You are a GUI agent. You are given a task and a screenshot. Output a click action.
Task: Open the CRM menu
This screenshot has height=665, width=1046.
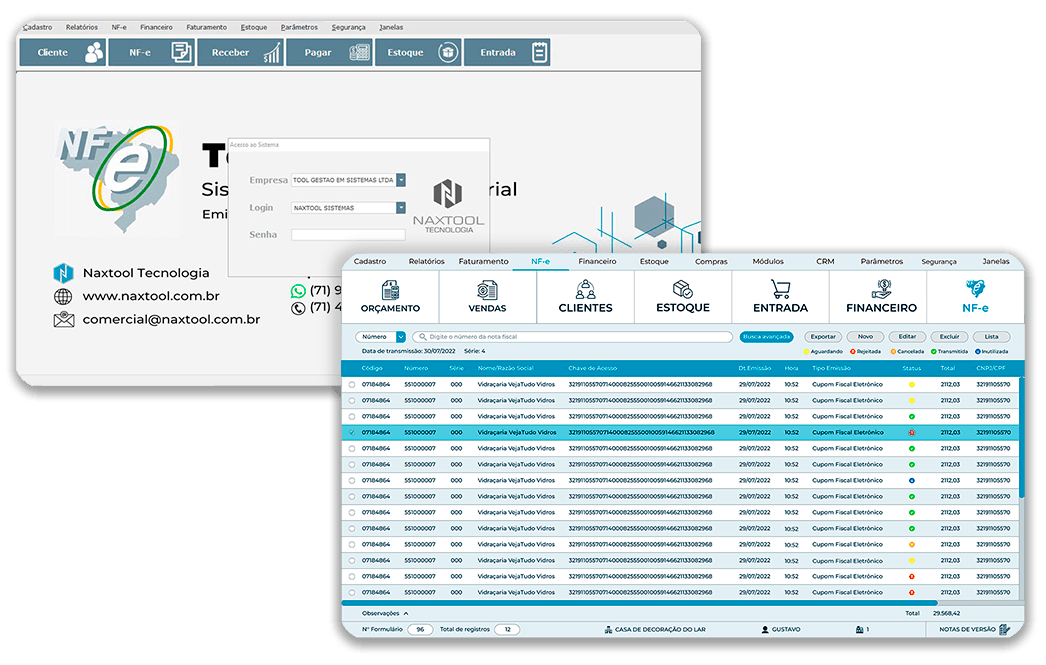click(x=825, y=261)
